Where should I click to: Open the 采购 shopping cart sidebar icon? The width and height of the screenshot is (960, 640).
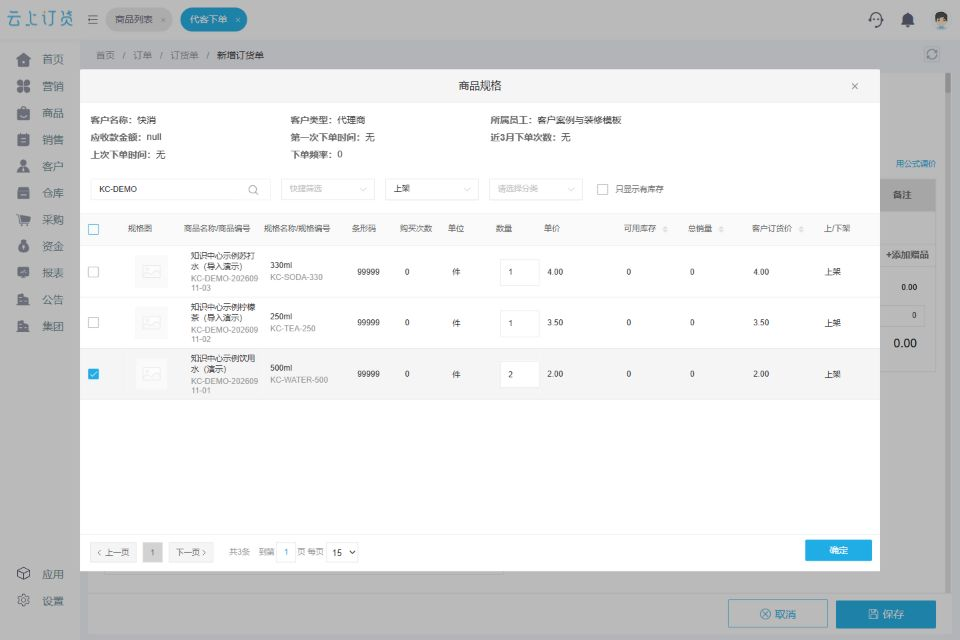23,220
